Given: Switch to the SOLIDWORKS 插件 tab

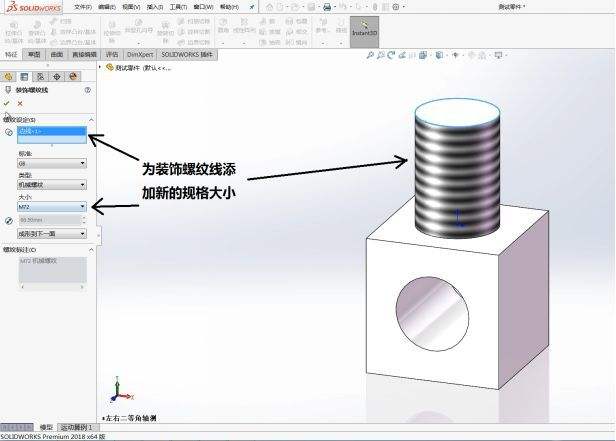Looking at the screenshot, I should coord(187,55).
